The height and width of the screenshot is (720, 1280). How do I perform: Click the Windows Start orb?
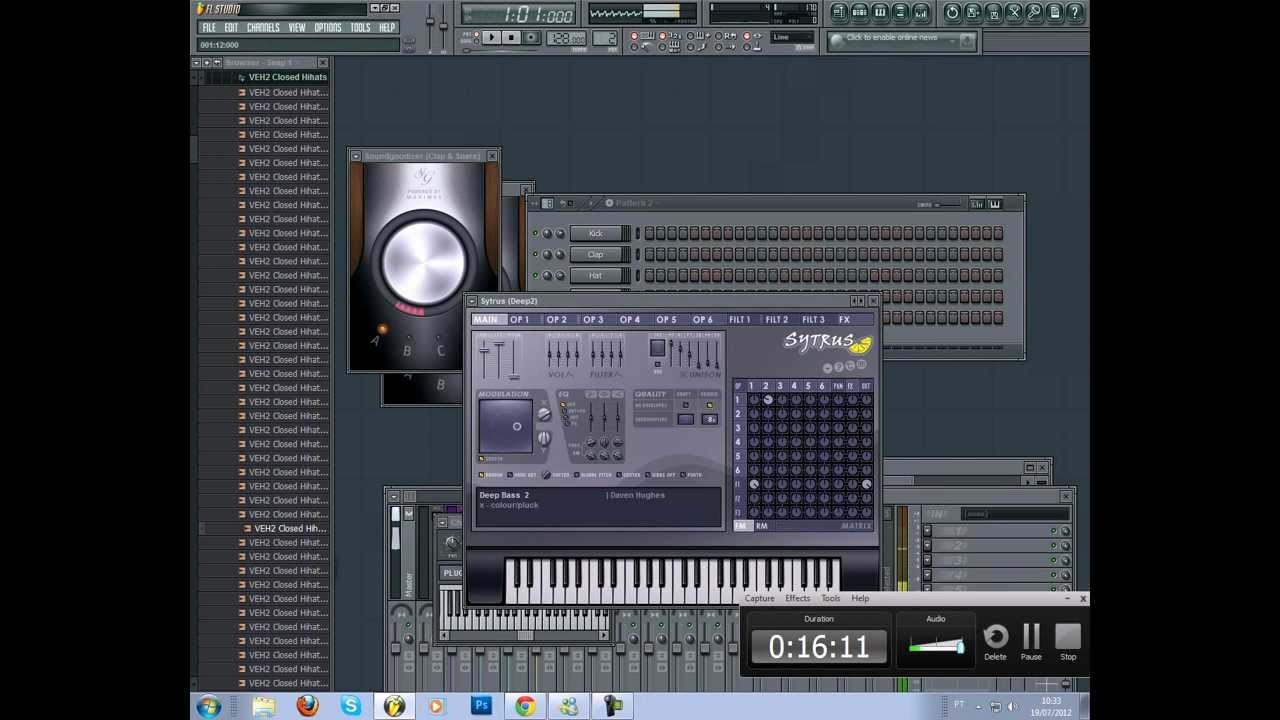click(209, 706)
